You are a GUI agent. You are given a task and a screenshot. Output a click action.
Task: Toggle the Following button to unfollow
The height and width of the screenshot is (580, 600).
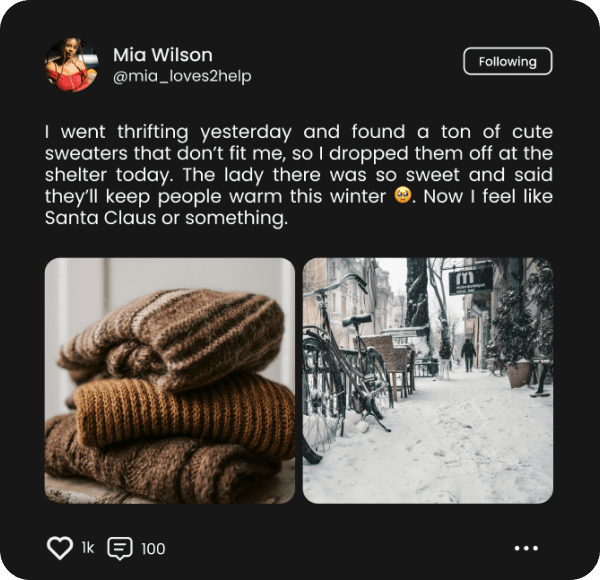[x=508, y=61]
